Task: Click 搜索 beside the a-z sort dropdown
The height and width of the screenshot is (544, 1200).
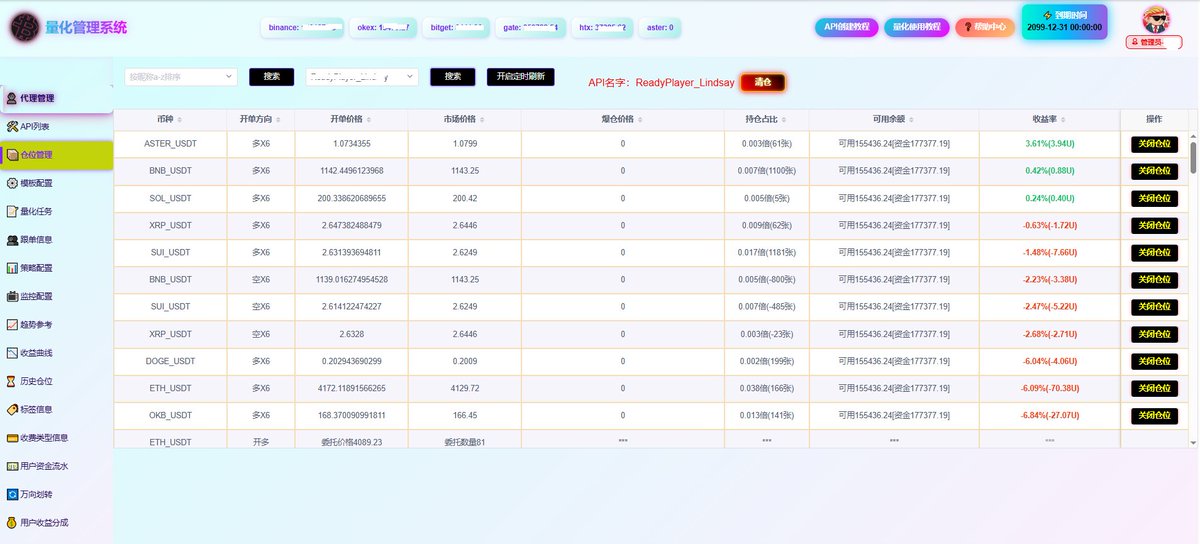Action: tap(271, 76)
